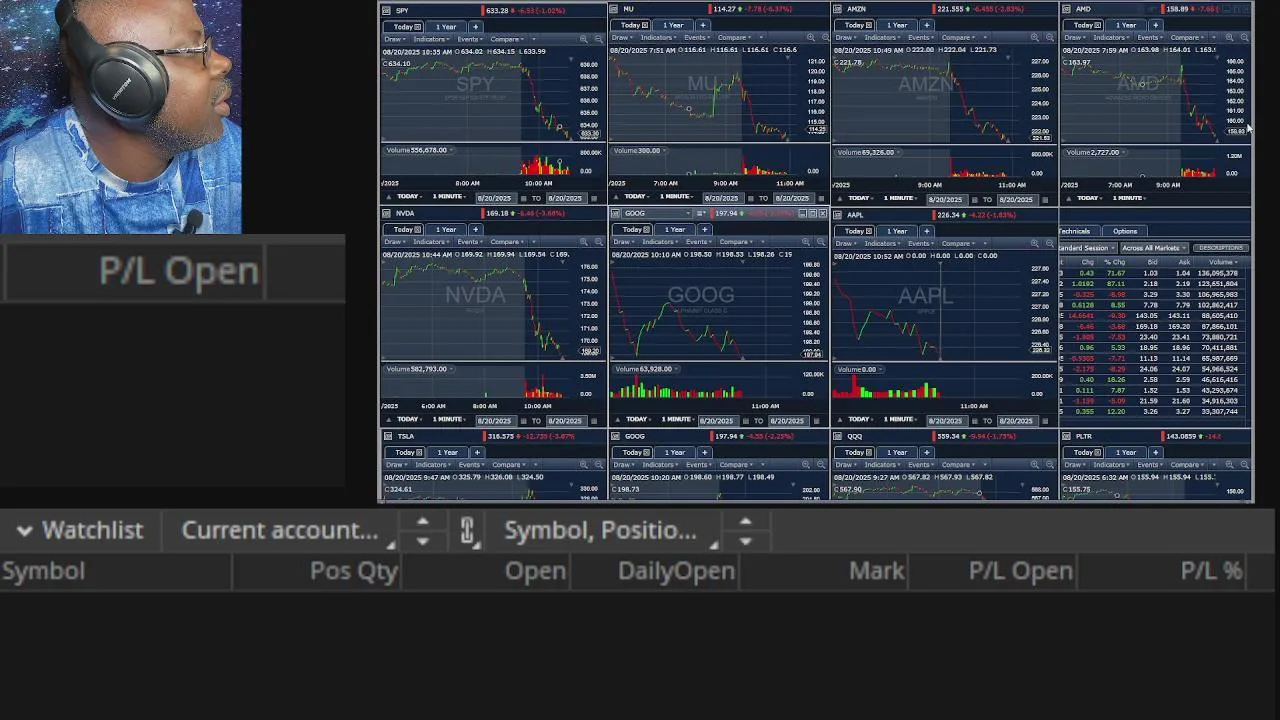Click stepper next to Symbol, Positio... dropdown

coord(745,531)
